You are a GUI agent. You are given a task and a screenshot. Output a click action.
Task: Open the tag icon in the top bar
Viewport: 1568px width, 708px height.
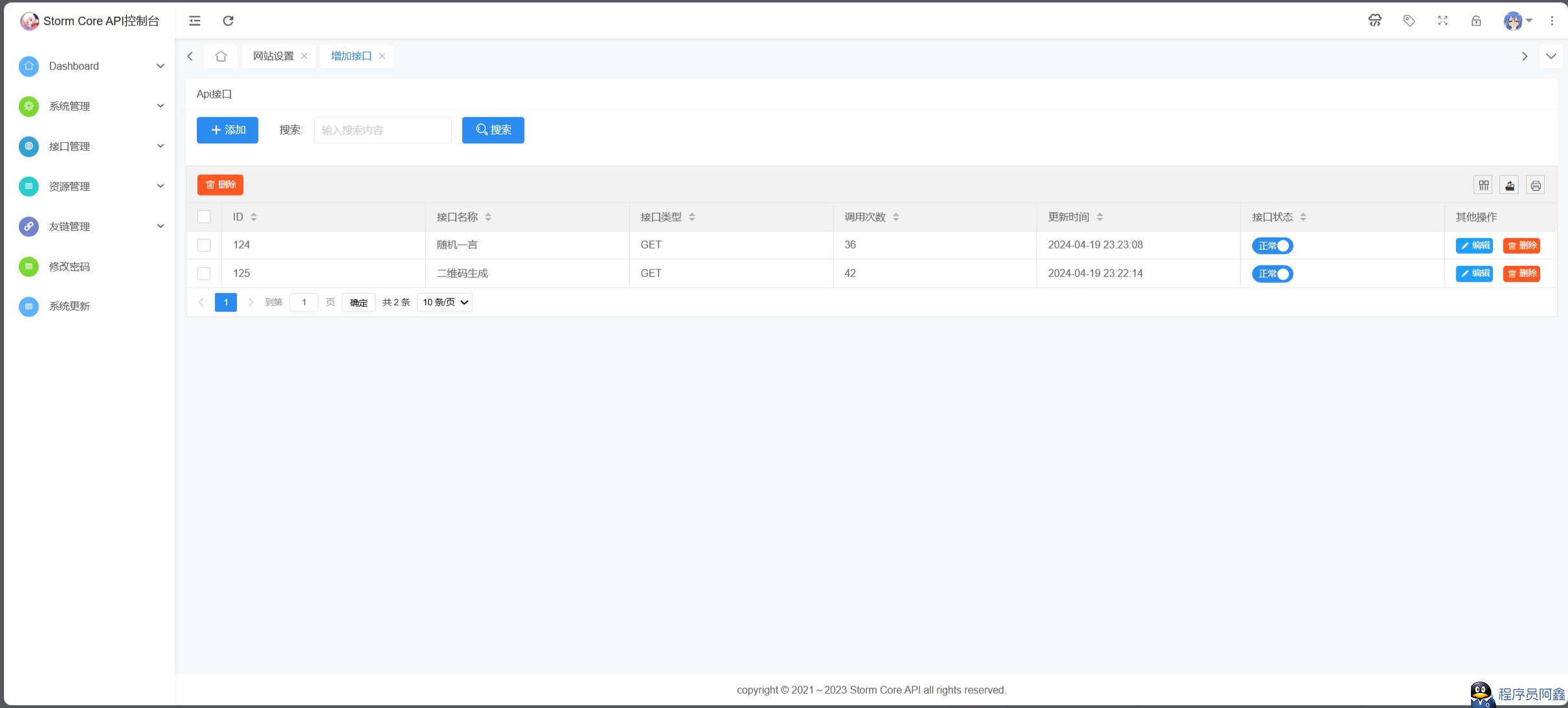pyautogui.click(x=1409, y=20)
